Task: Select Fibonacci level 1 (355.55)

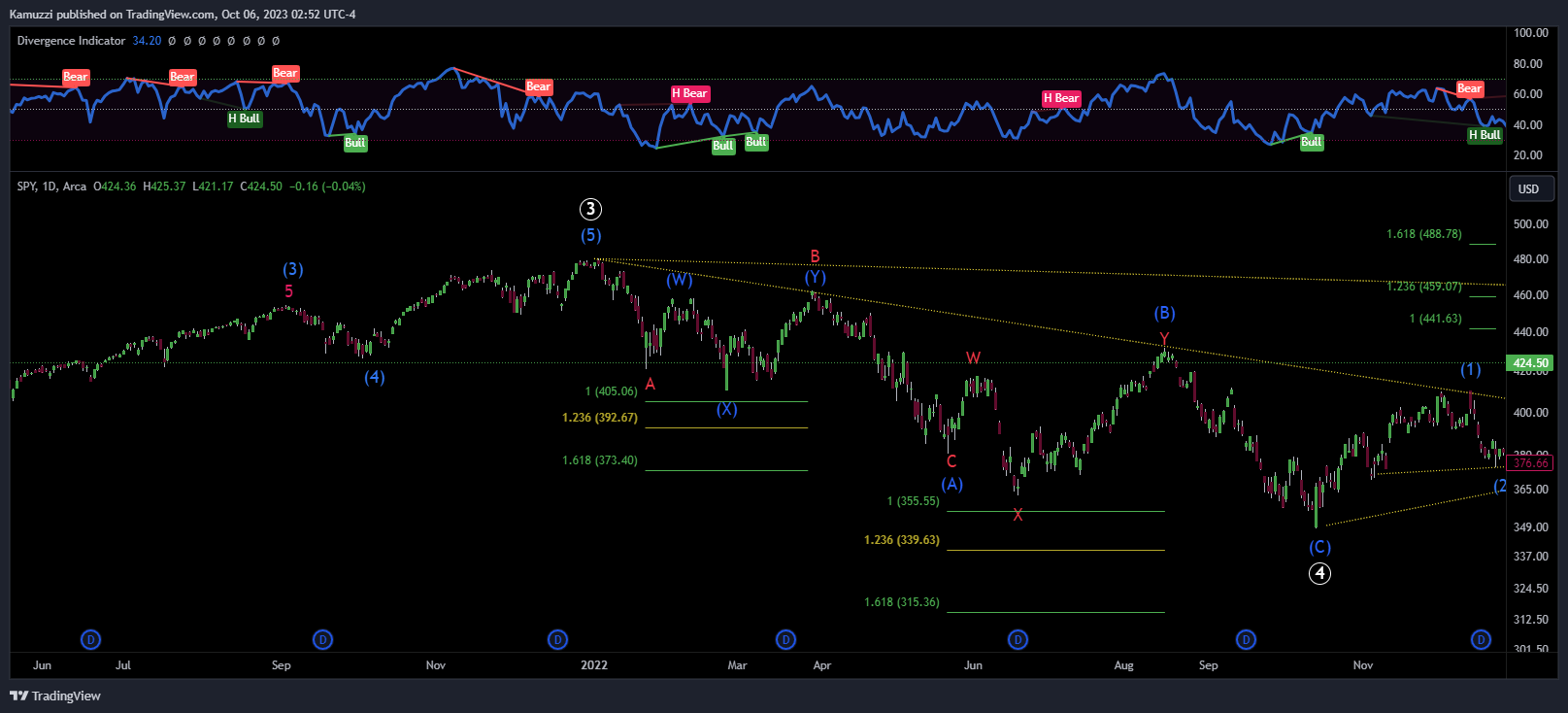Action: 913,501
